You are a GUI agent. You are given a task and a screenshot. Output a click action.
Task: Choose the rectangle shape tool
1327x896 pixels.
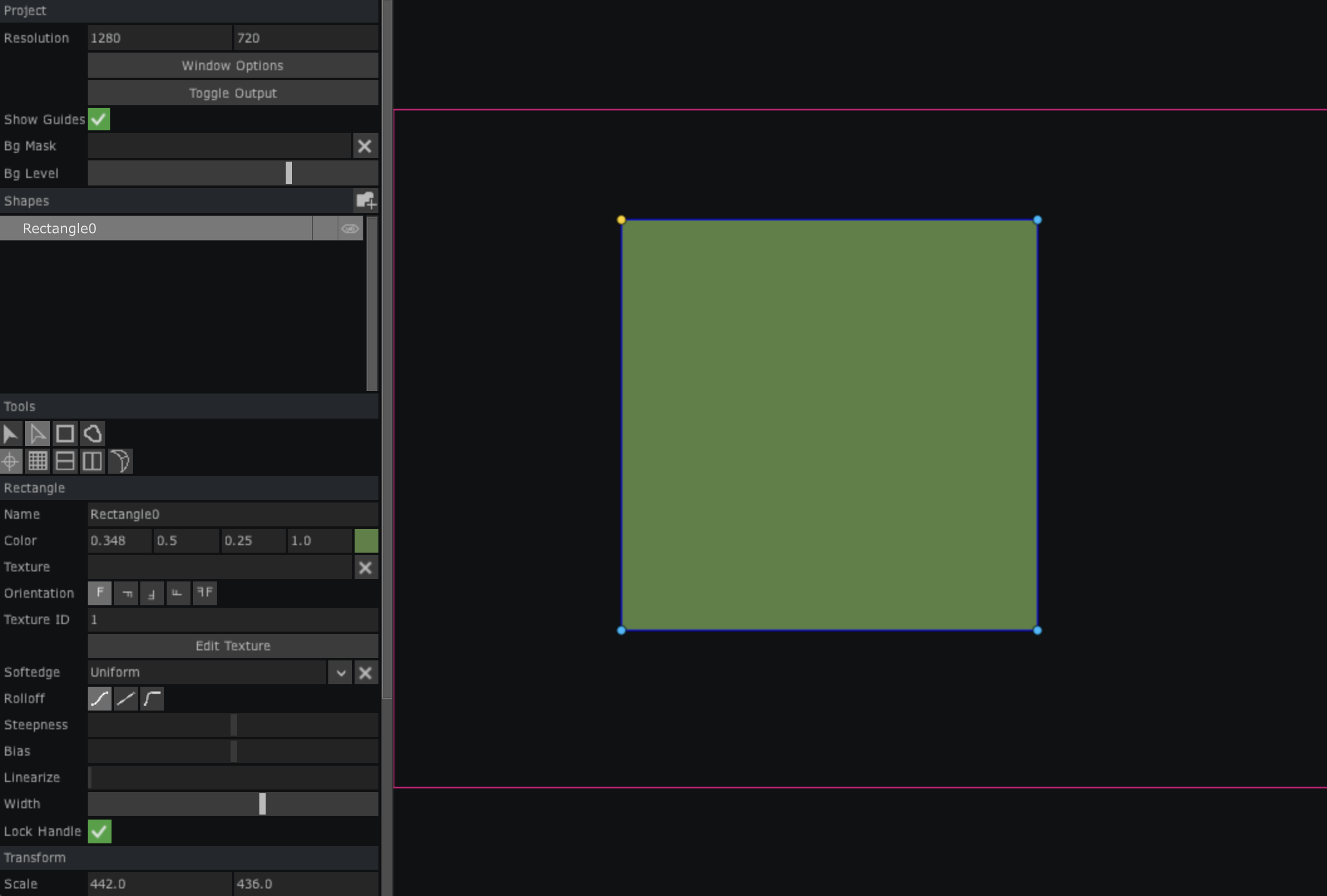[x=65, y=434]
